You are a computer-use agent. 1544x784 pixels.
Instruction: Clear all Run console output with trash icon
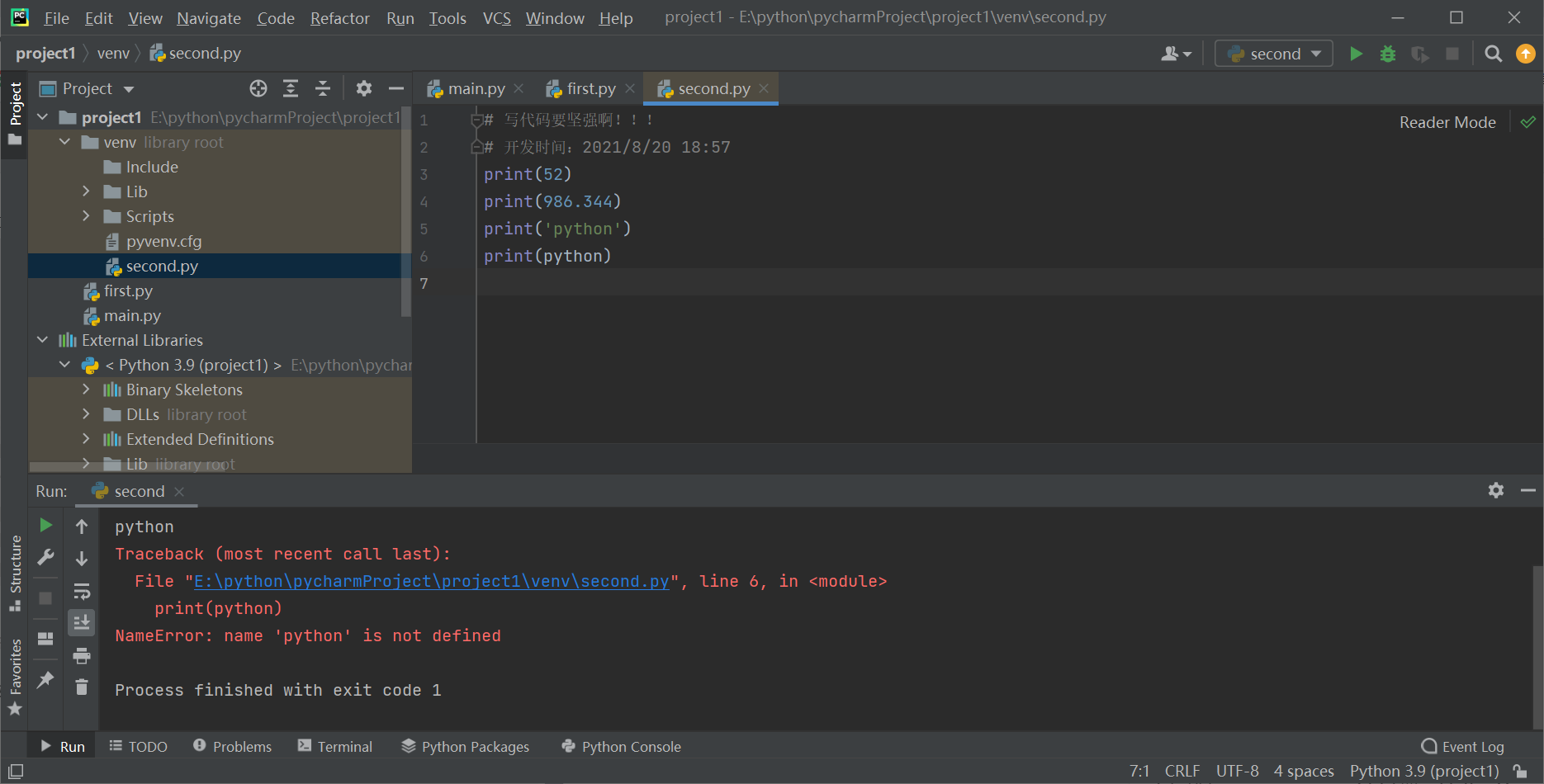tap(82, 687)
